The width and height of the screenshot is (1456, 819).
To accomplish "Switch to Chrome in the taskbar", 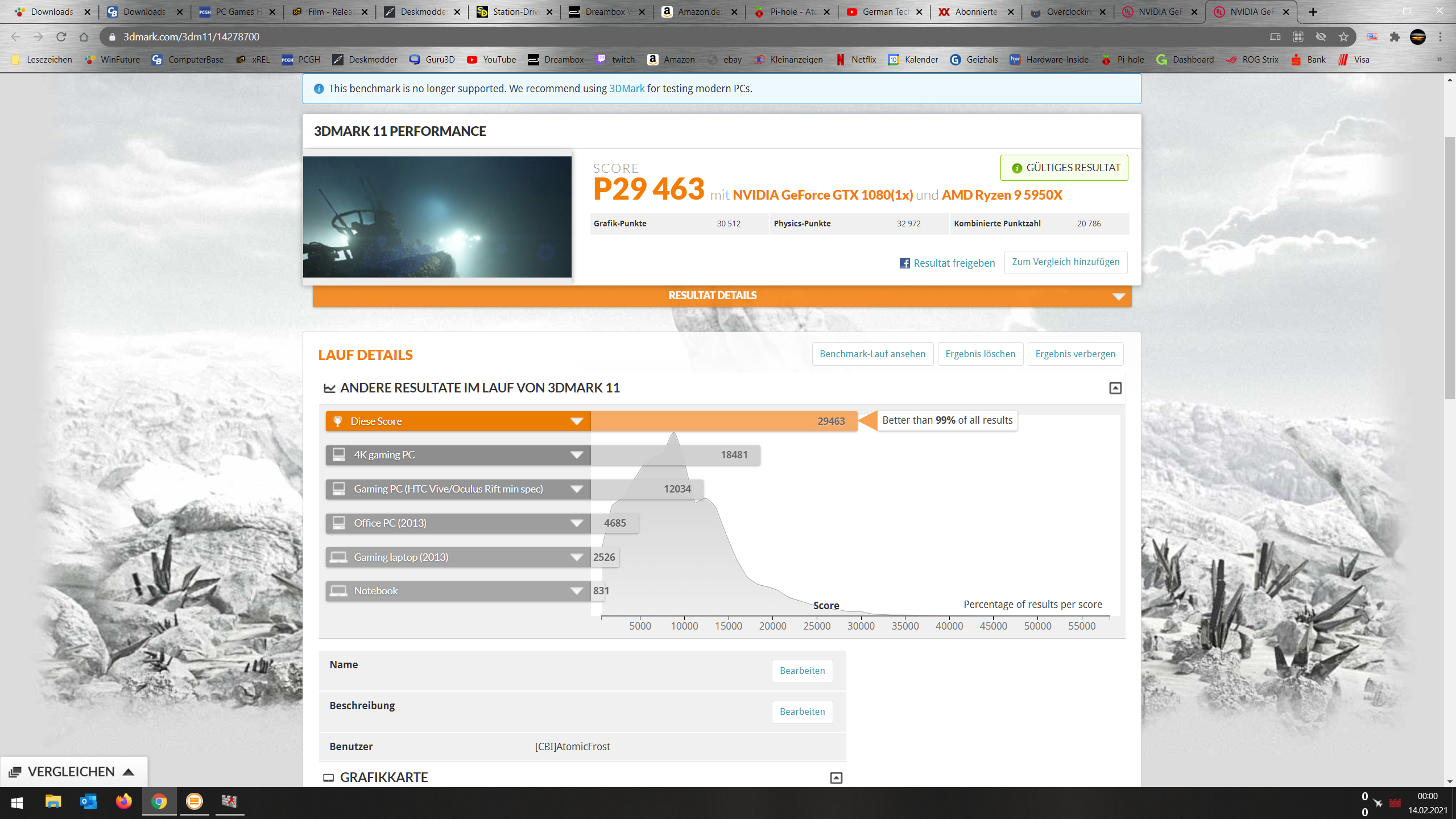I will pyautogui.click(x=159, y=802).
